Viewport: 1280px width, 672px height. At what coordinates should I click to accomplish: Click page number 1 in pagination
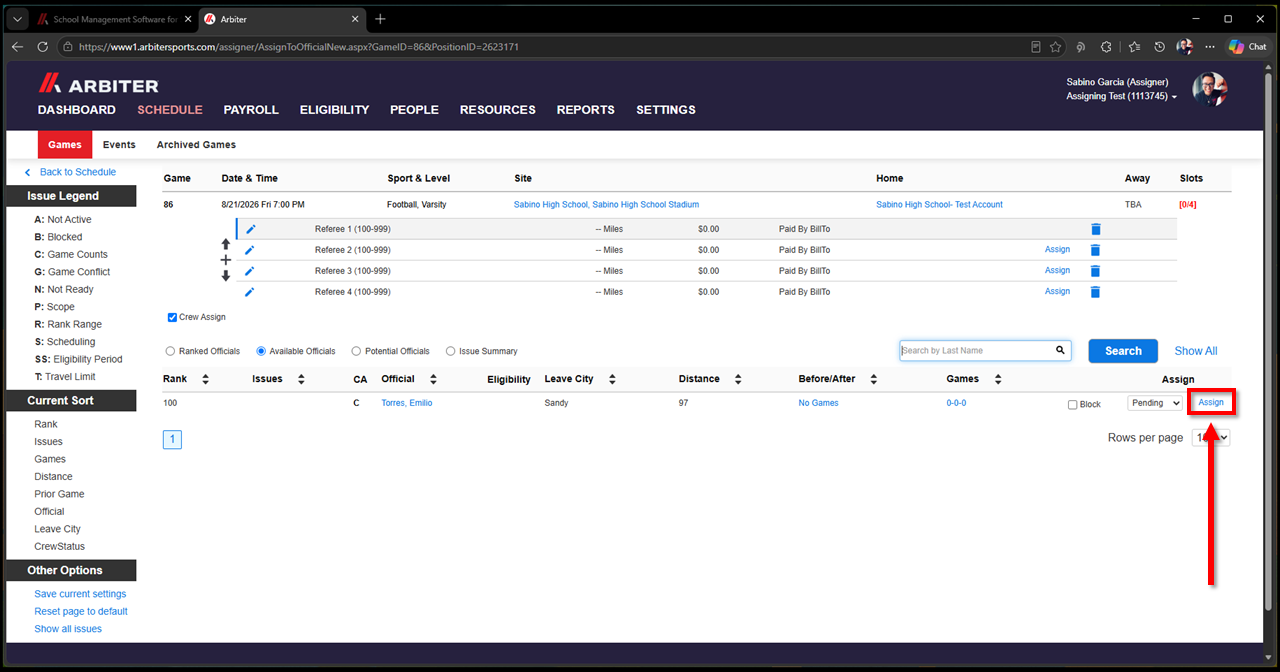pos(172,439)
